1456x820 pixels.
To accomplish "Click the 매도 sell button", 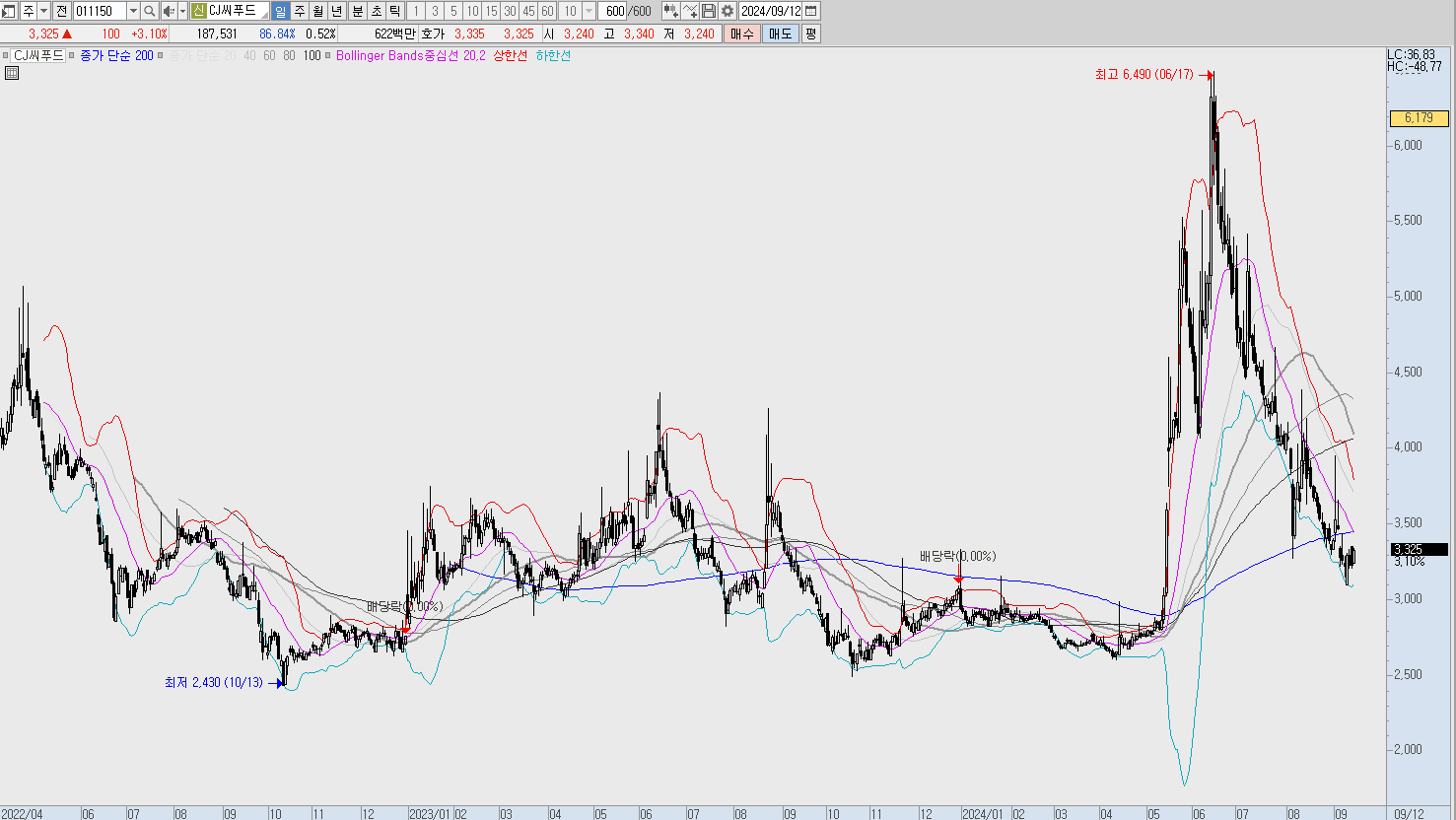I will click(x=780, y=34).
